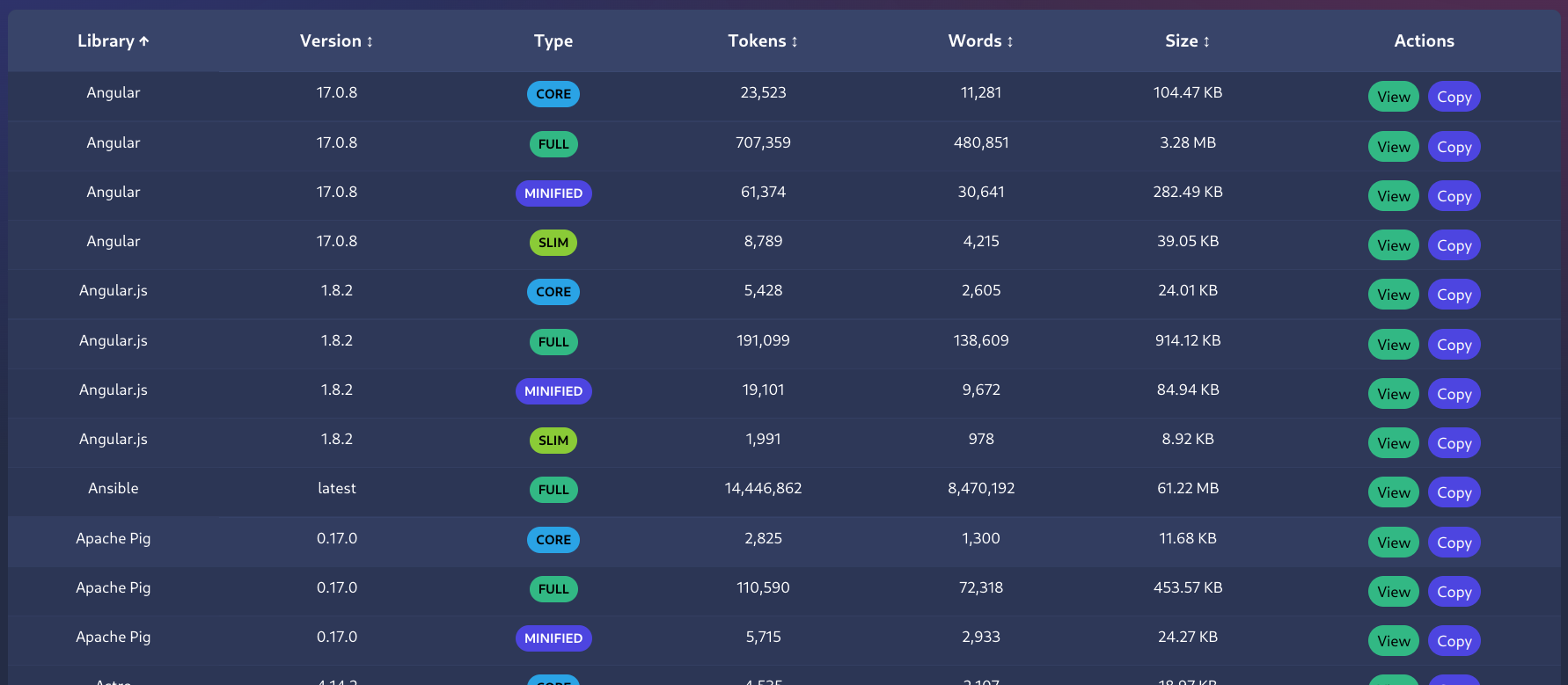Select version cell 'latest'
Viewport: 1568px width, 685px height.
point(337,489)
